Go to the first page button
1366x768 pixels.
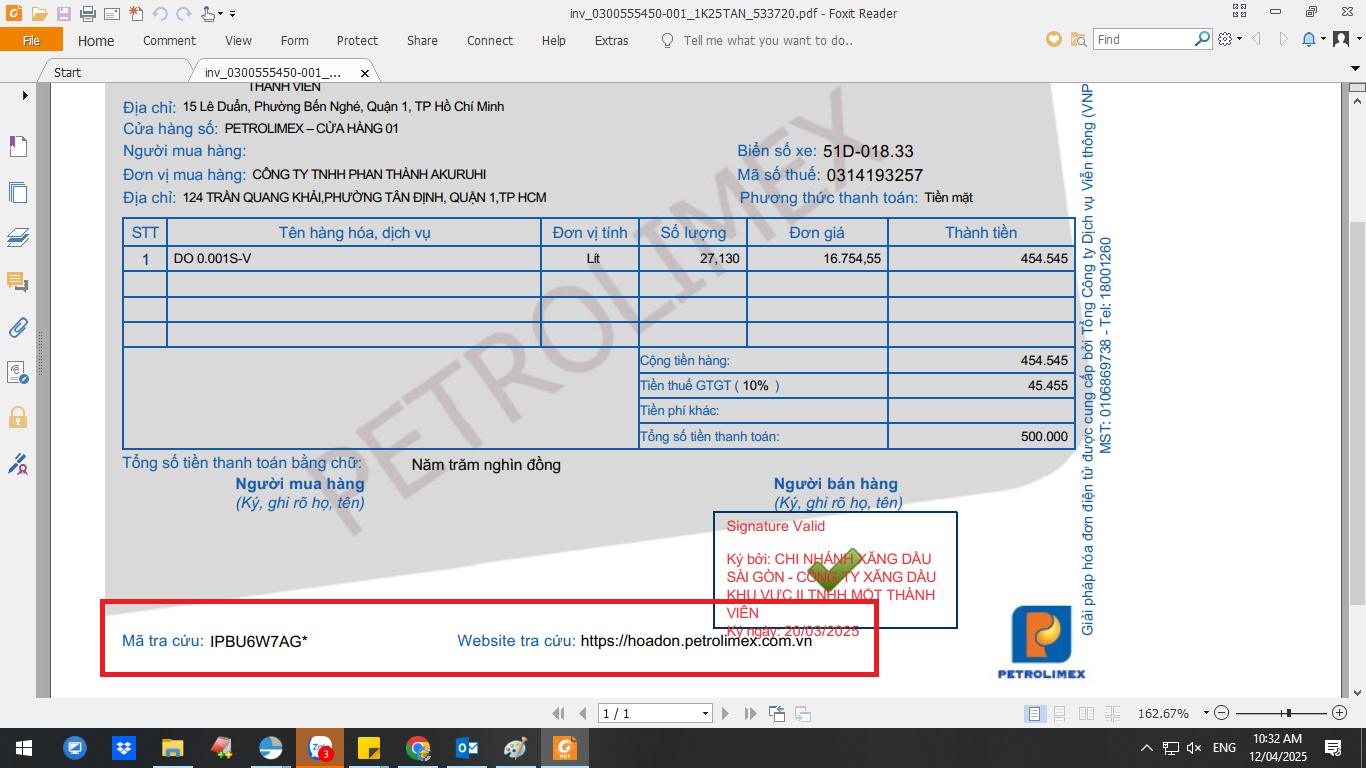[x=559, y=713]
